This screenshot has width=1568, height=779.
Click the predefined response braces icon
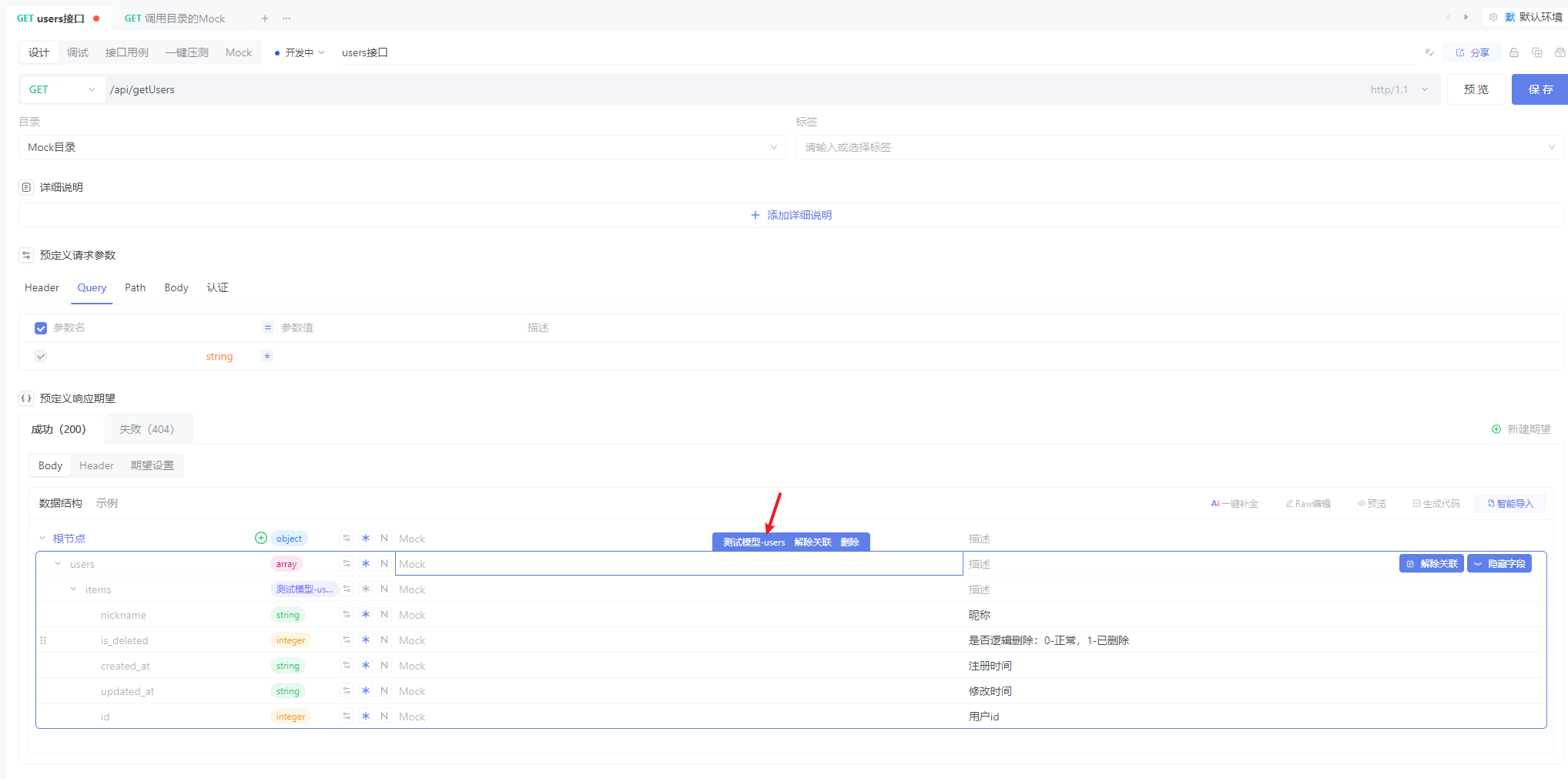(26, 398)
